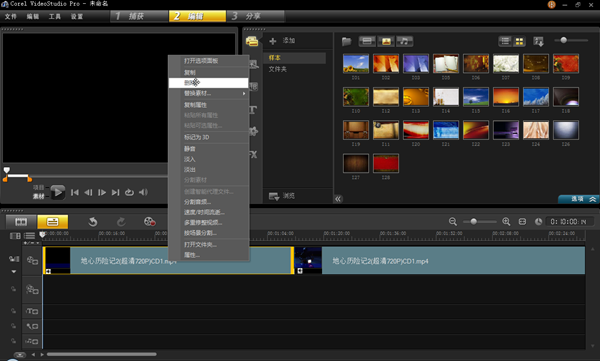Zoom in the timeline
The width and height of the screenshot is (600, 361).
(506, 222)
